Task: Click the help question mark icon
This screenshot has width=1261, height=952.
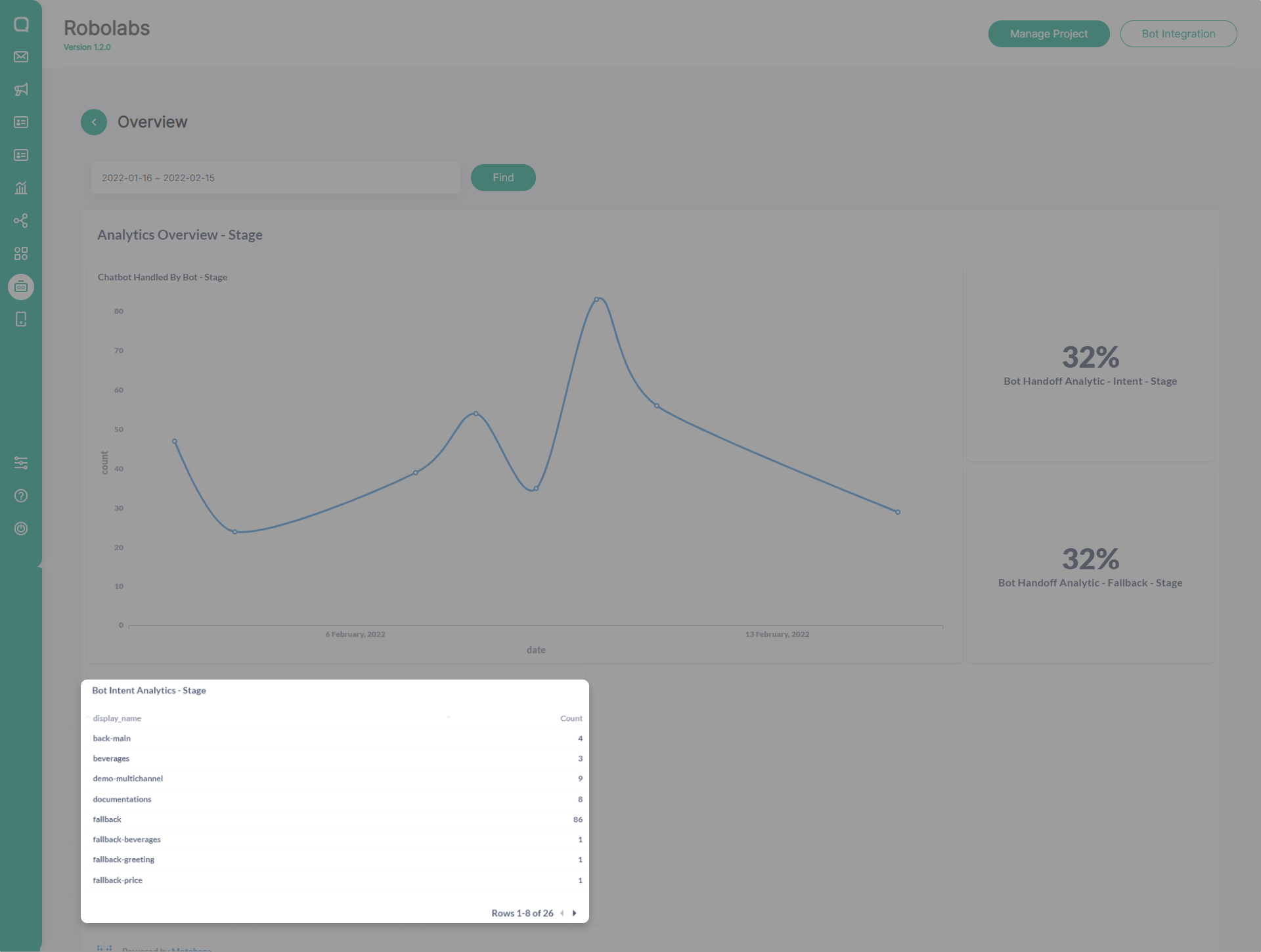Action: point(21,496)
